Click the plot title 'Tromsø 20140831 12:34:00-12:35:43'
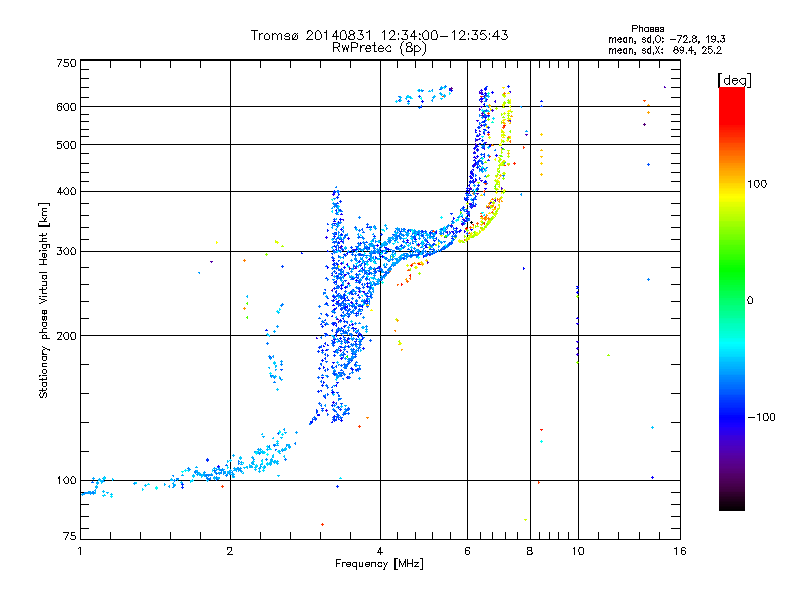 pyautogui.click(x=379, y=35)
